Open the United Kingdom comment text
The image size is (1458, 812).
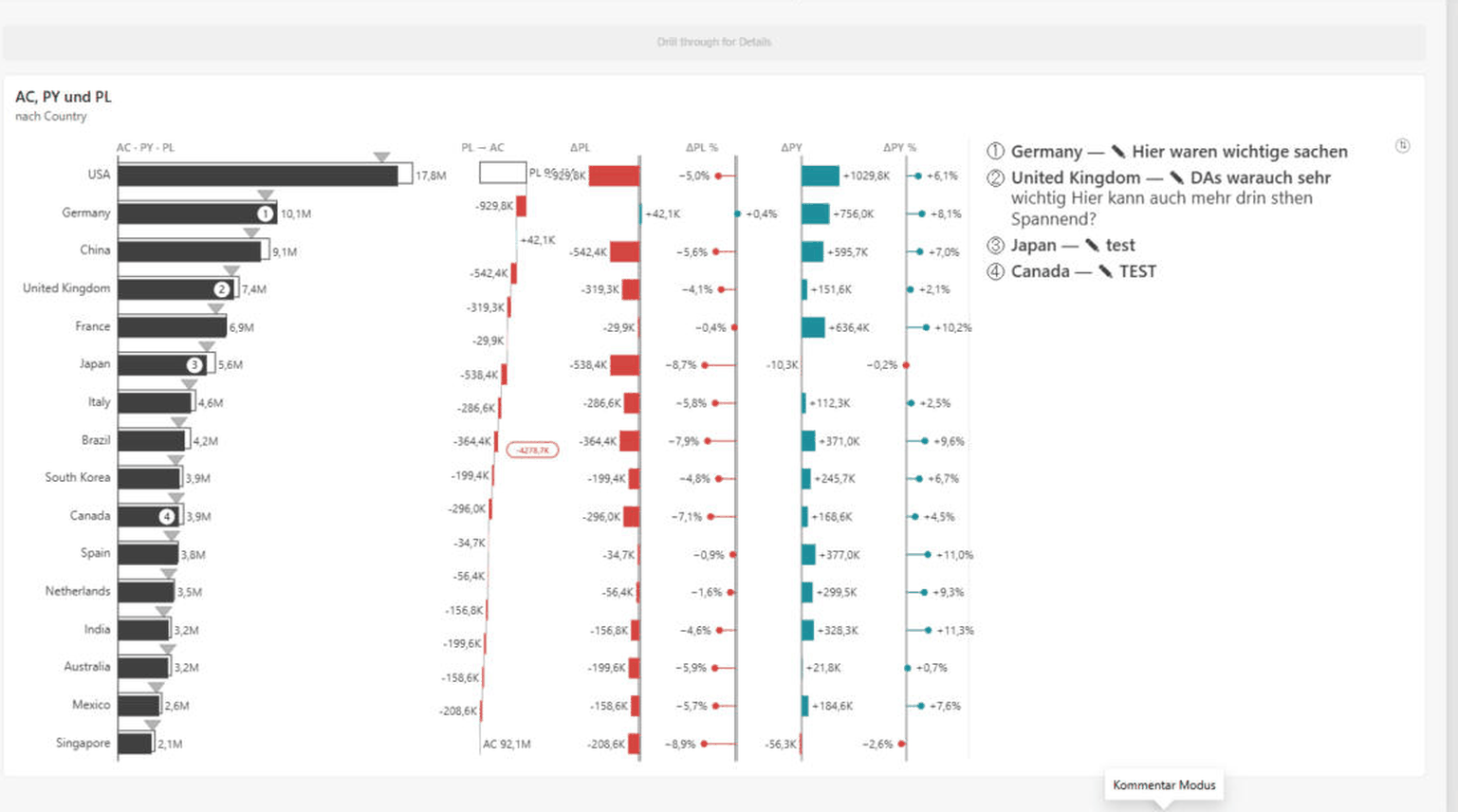(x=1171, y=198)
